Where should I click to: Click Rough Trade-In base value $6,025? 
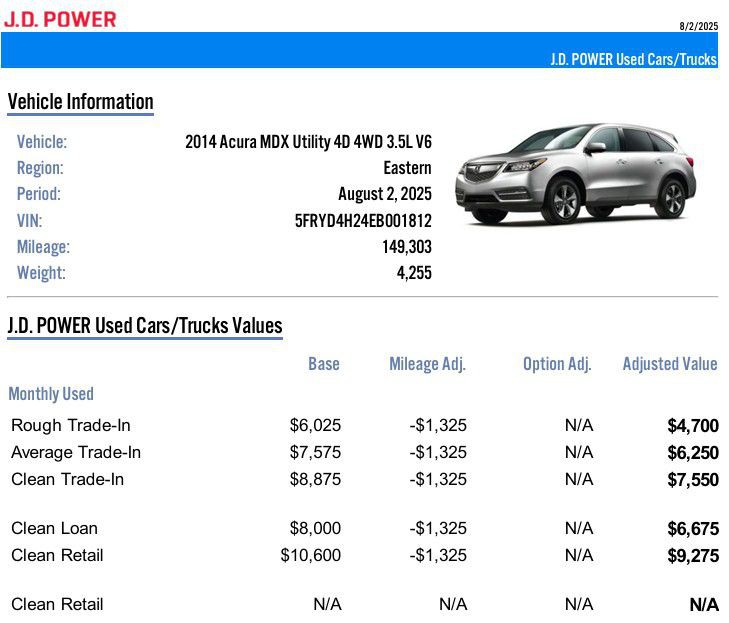315,425
